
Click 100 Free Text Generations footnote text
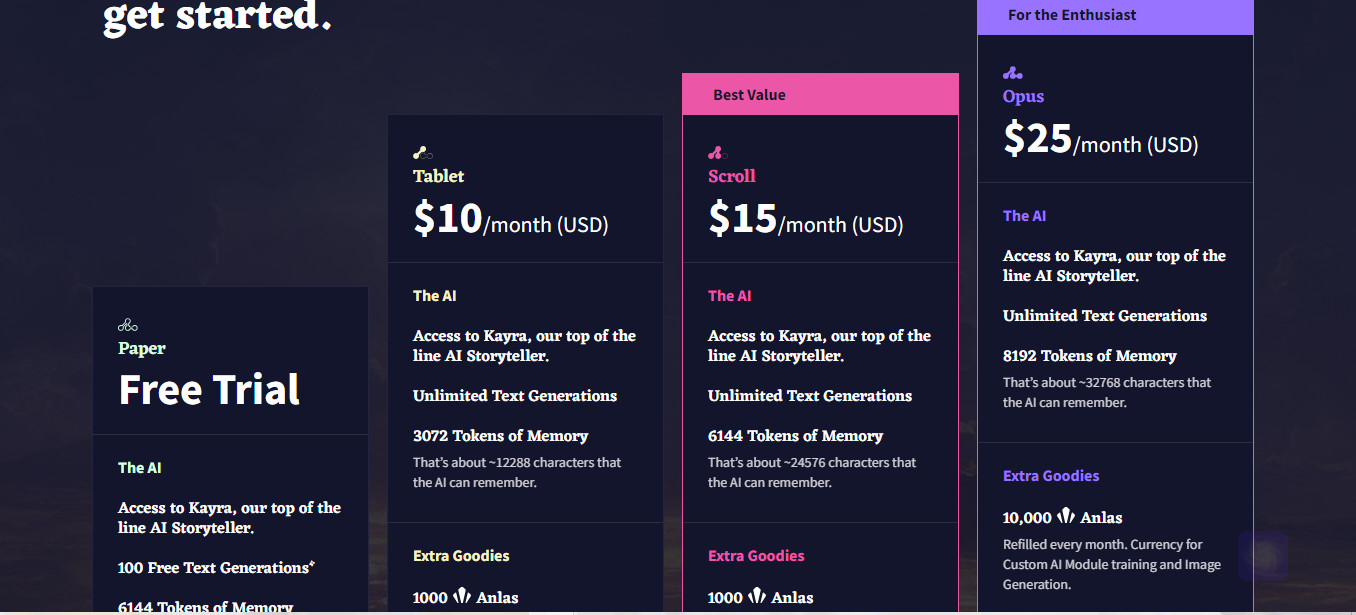[x=217, y=567]
